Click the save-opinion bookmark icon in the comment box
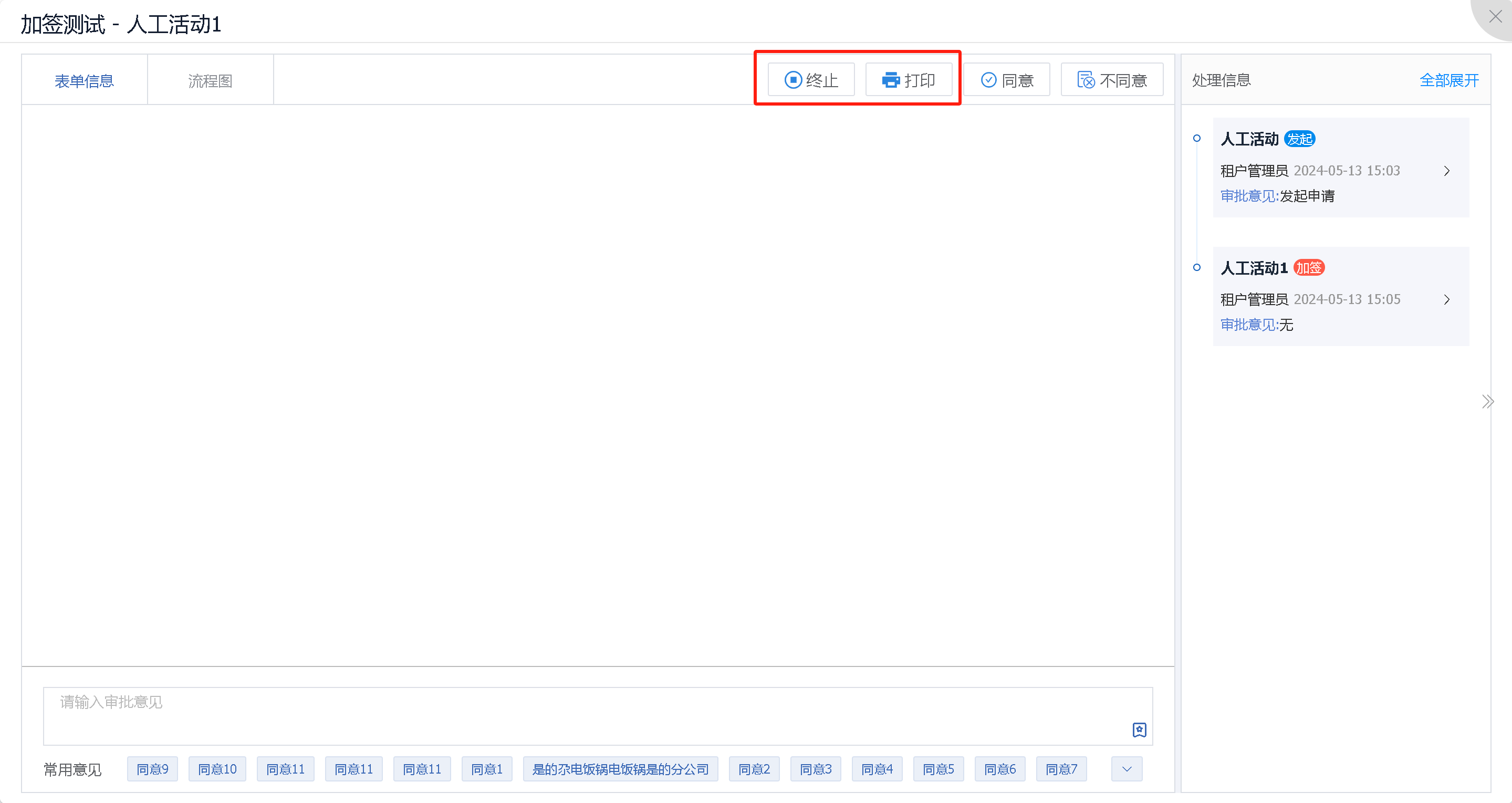The width and height of the screenshot is (1512, 803). [x=1139, y=729]
